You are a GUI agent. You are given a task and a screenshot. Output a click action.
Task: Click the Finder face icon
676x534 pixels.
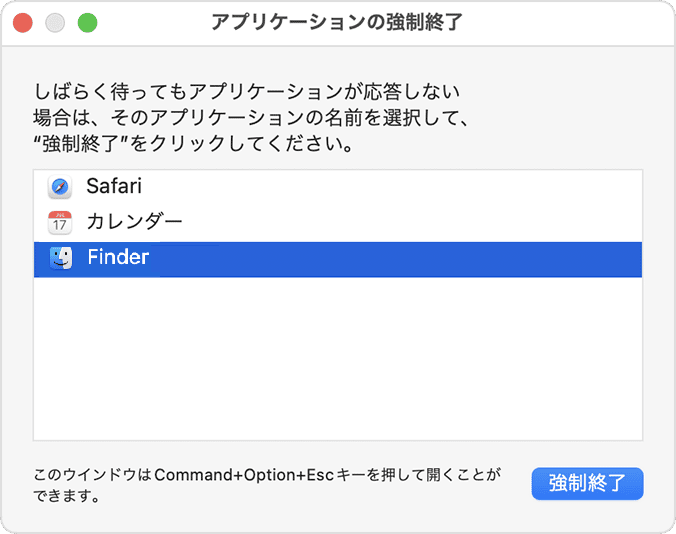60,258
